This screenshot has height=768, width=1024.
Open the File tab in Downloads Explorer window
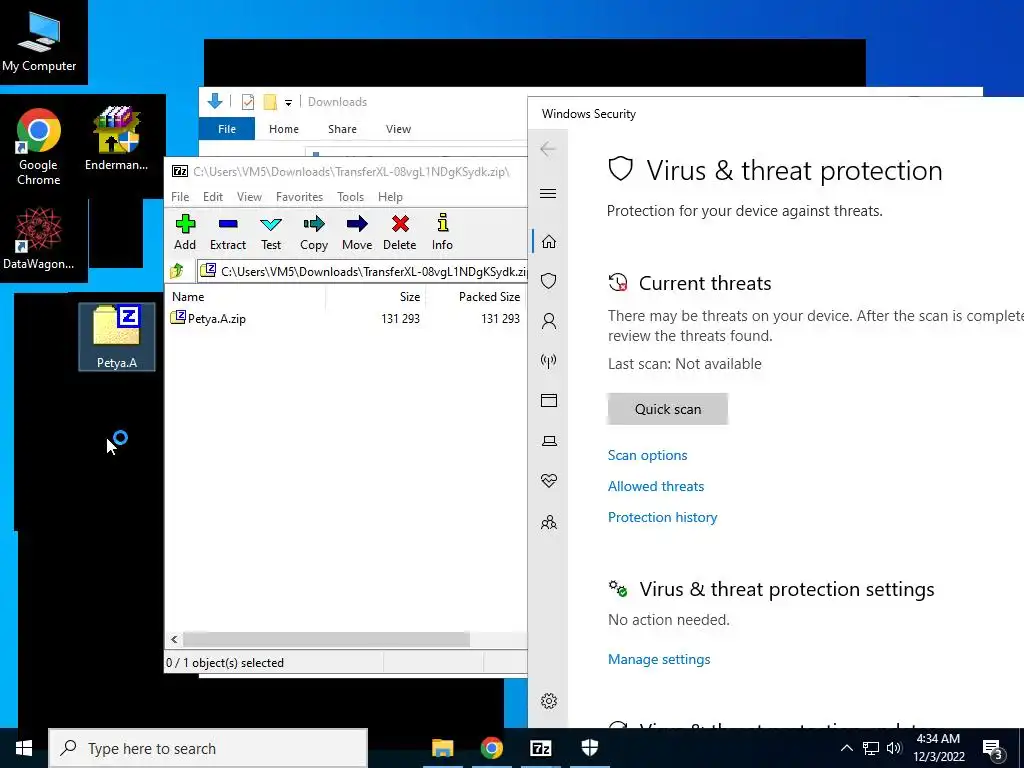(x=227, y=129)
